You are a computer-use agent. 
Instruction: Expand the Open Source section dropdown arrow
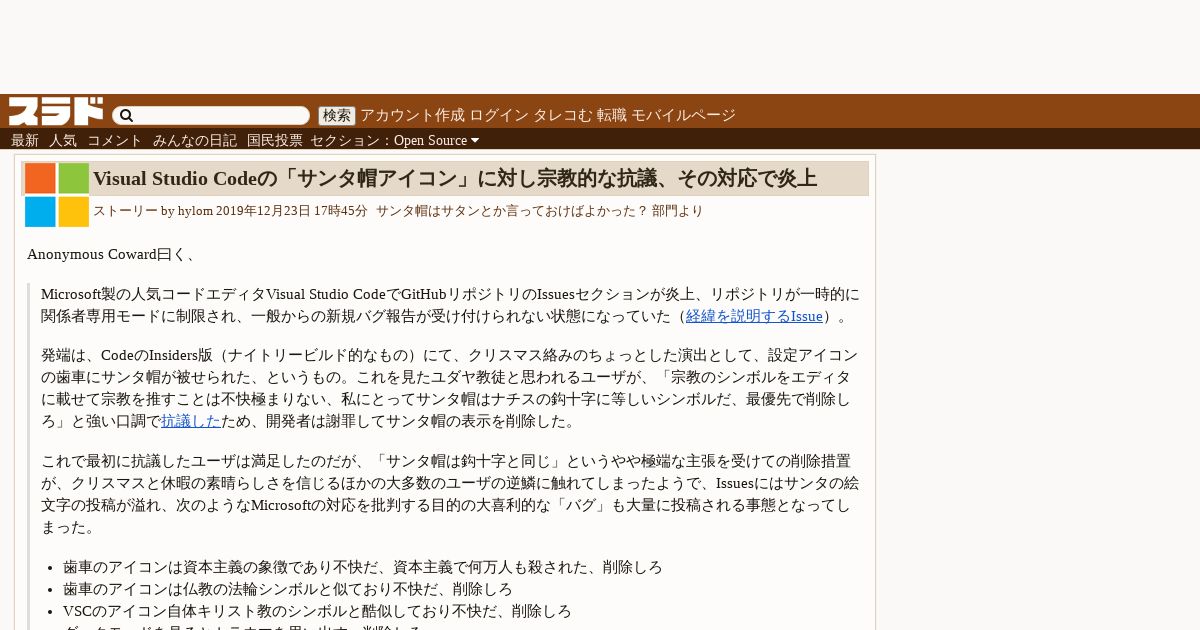475,140
